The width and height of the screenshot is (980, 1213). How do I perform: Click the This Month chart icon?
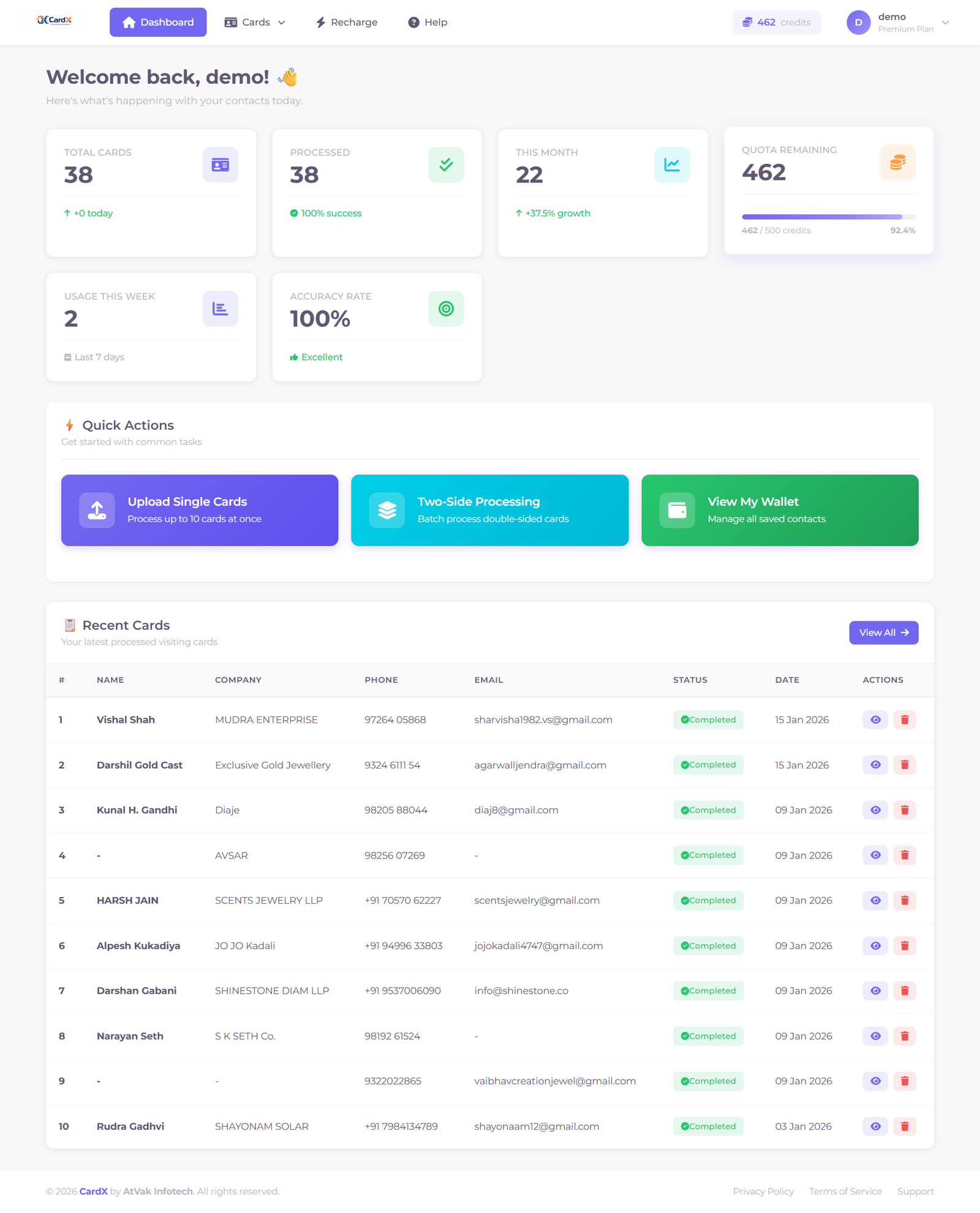pos(671,165)
